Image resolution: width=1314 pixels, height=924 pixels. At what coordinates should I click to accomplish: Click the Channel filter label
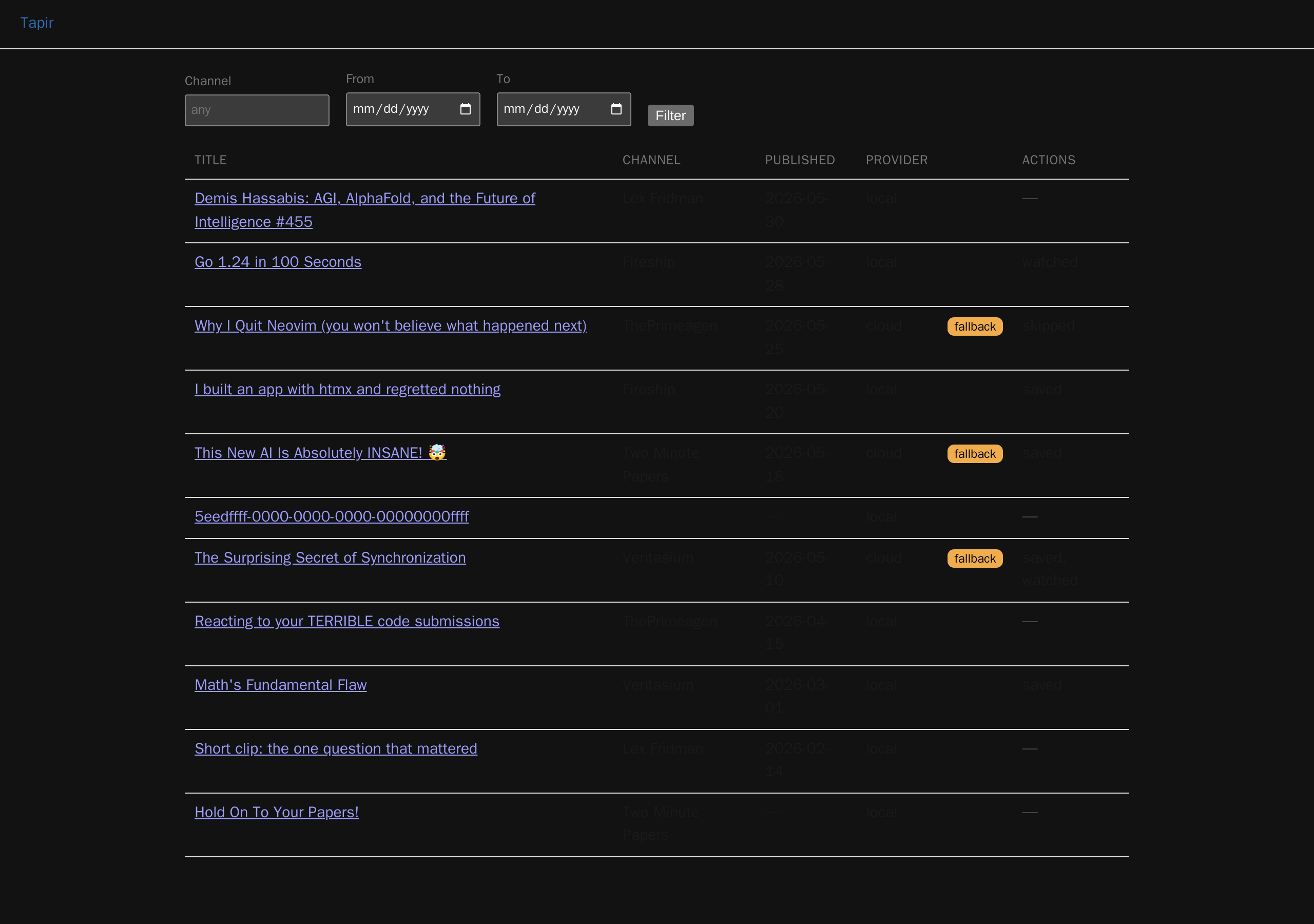pos(208,81)
